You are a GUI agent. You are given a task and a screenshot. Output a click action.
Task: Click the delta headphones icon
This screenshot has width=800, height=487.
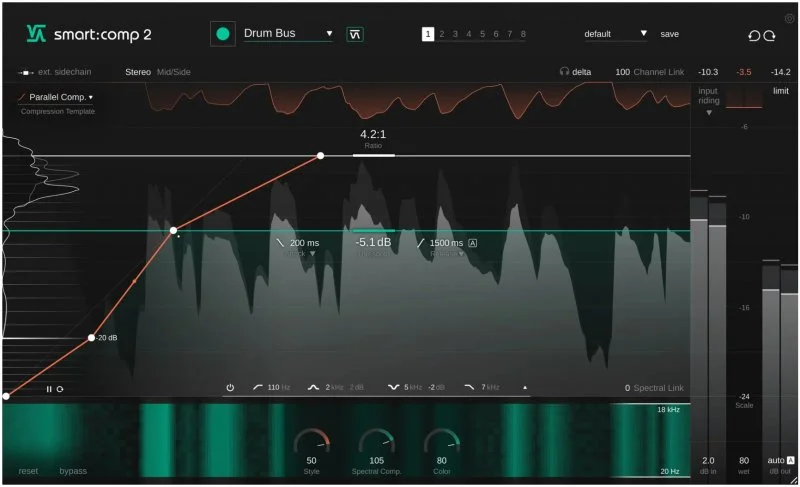coord(564,72)
